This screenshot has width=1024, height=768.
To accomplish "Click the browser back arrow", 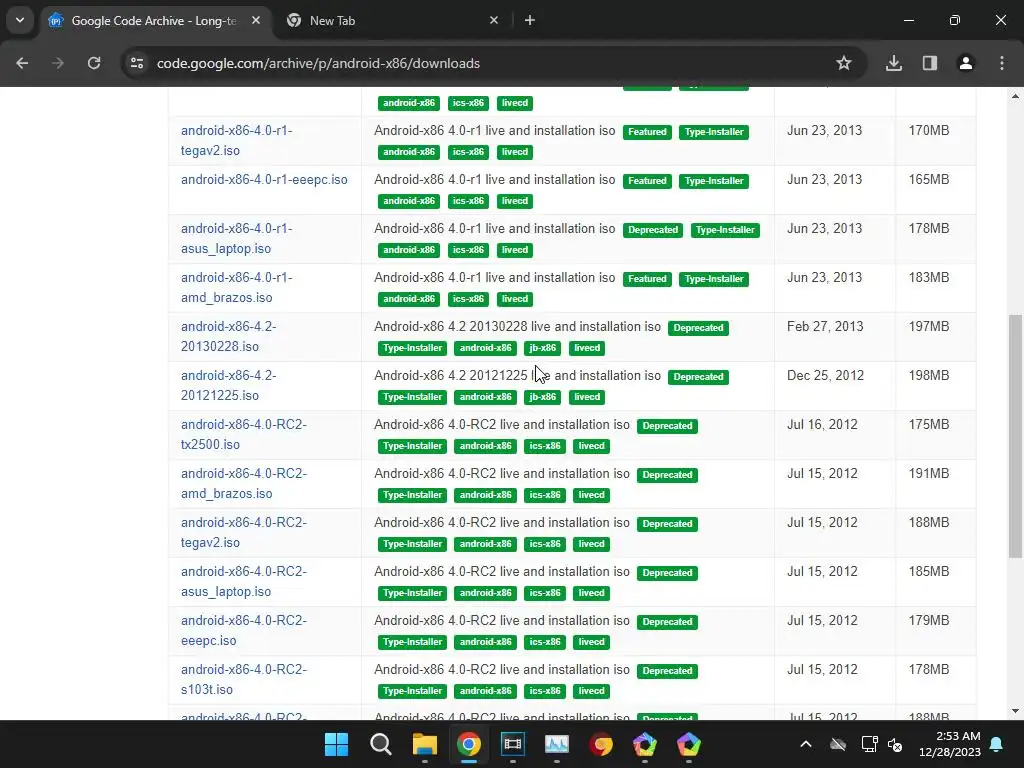I will pos(22,63).
